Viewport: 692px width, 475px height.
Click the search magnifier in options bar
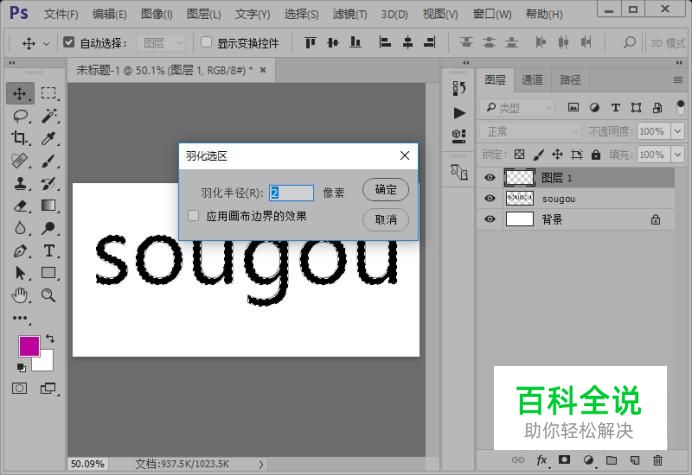click(x=629, y=42)
